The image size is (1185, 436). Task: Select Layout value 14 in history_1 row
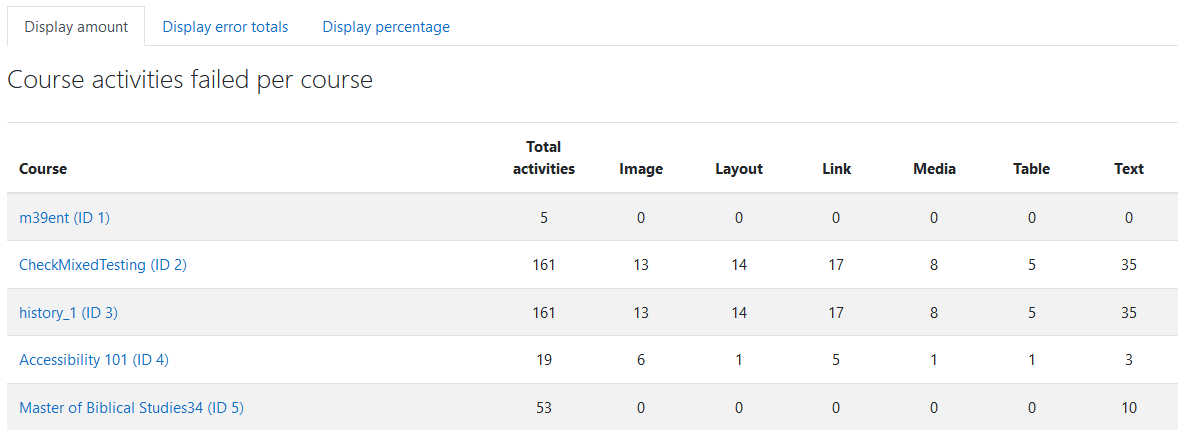pyautogui.click(x=739, y=313)
